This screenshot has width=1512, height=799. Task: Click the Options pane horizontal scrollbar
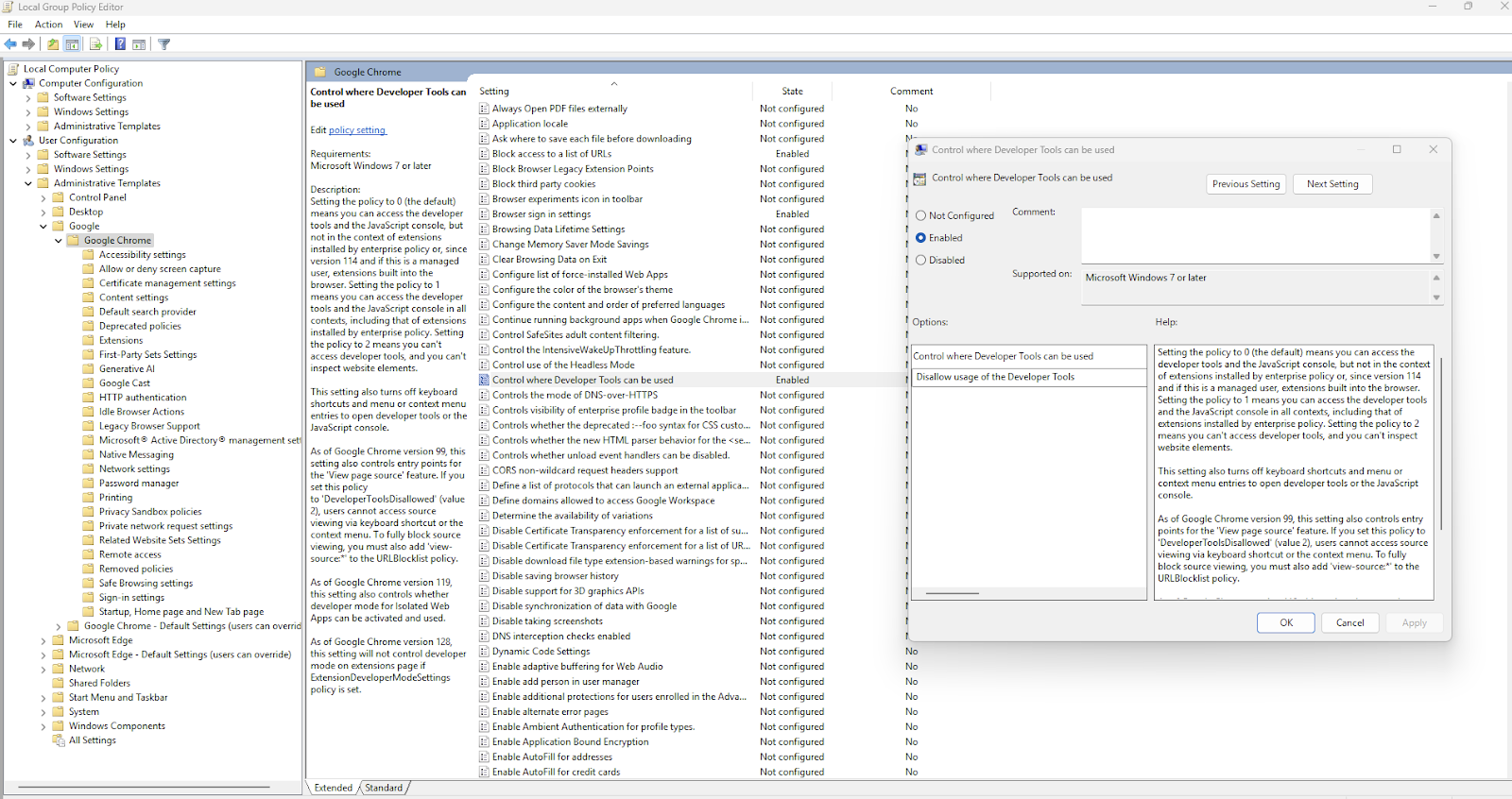point(953,594)
